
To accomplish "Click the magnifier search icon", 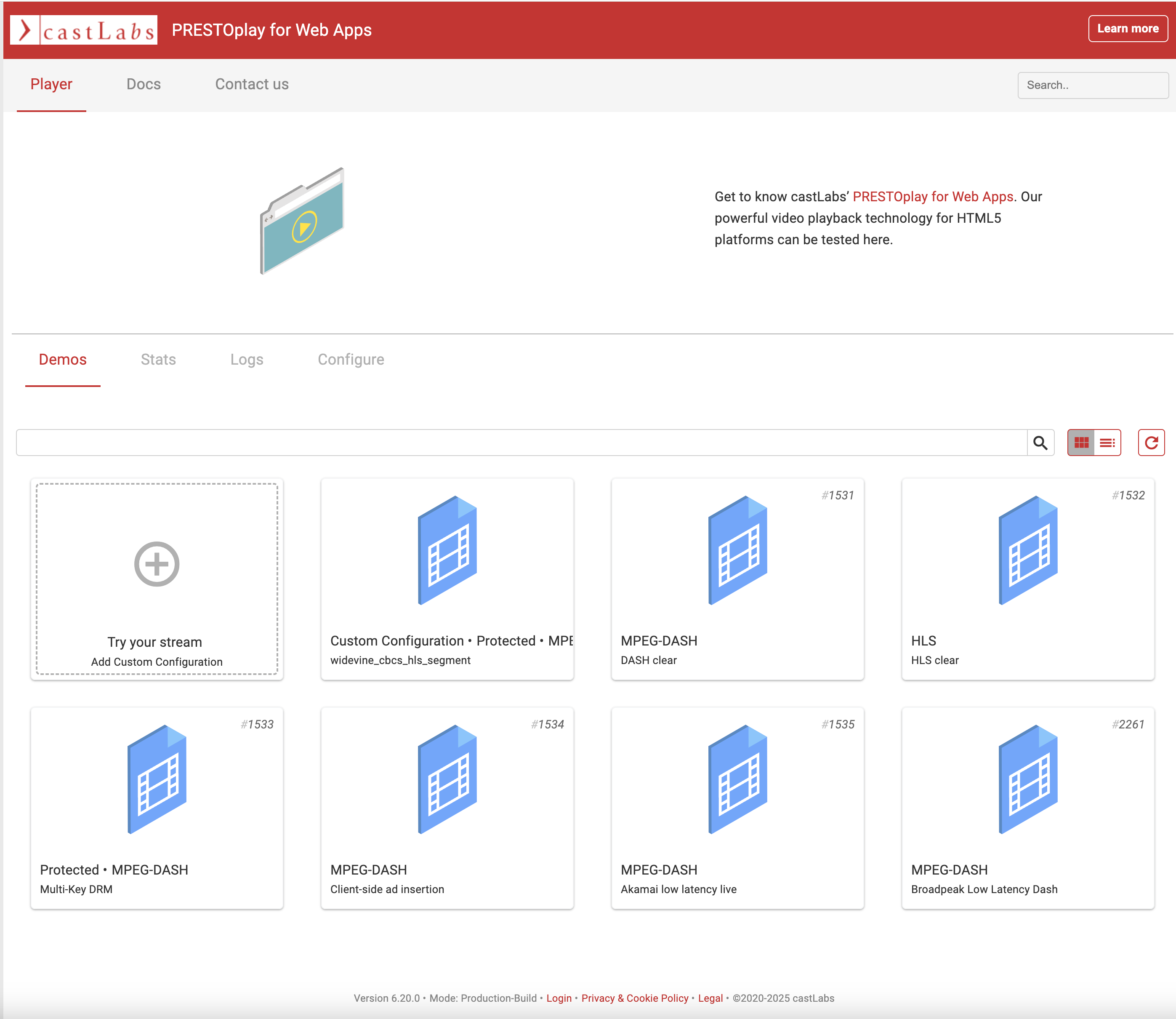I will [x=1040, y=443].
